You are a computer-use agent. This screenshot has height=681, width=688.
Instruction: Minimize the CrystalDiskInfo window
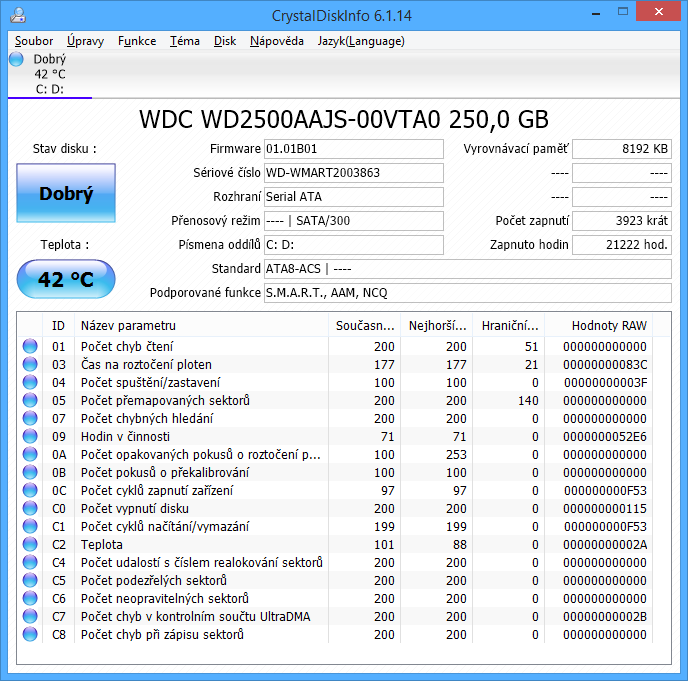click(x=596, y=14)
